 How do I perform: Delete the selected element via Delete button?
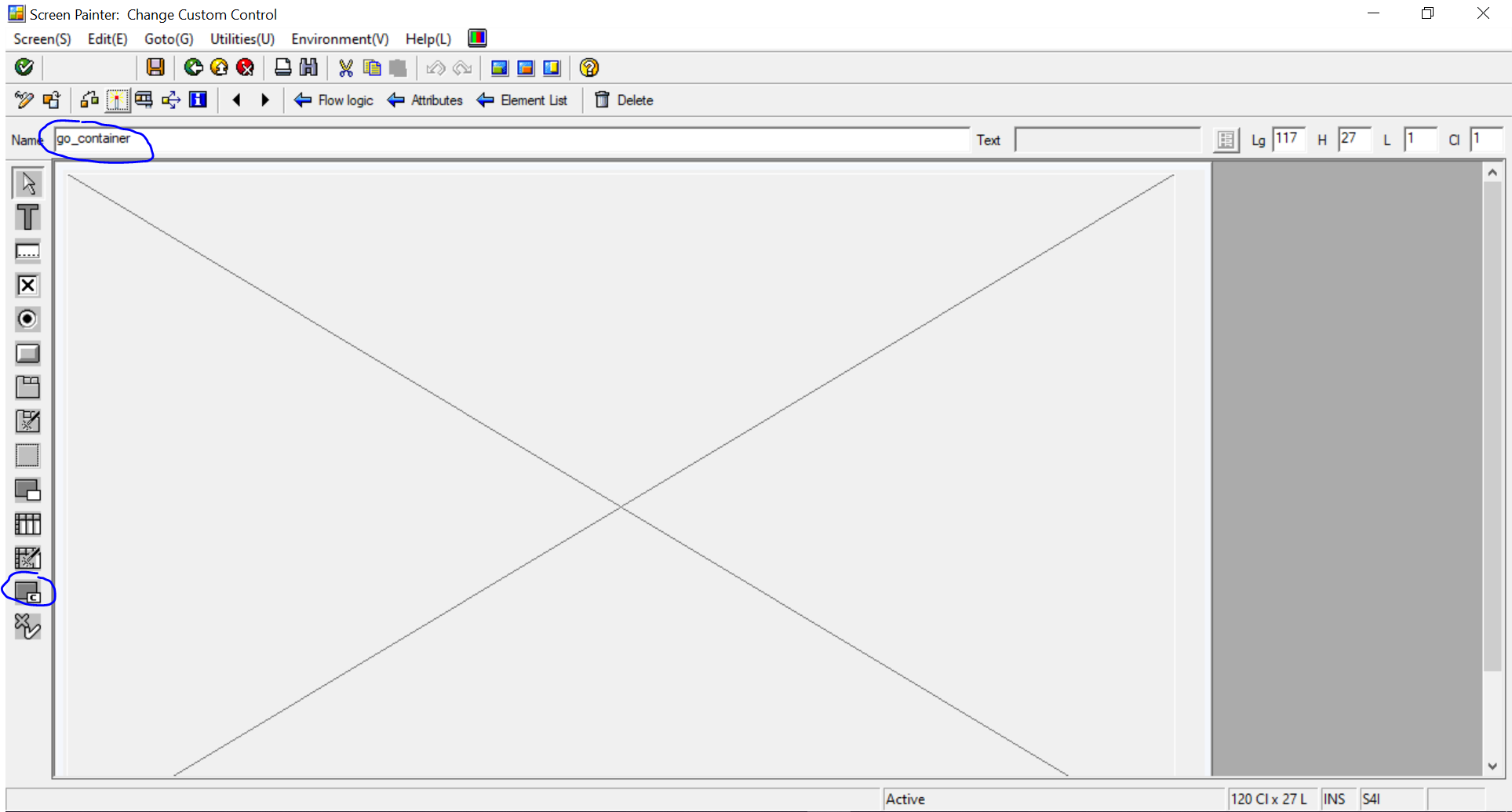click(623, 100)
